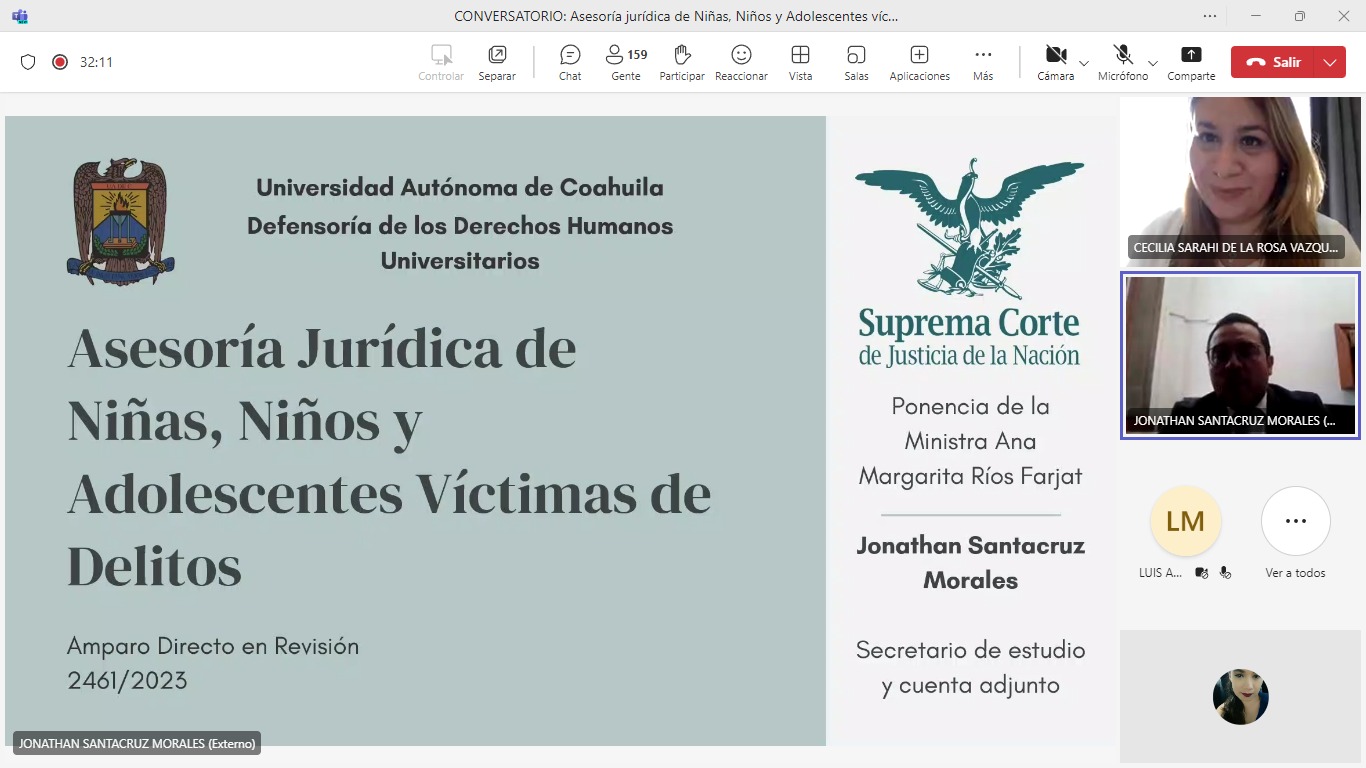Turn on the Cámara
This screenshot has height=768, width=1366.
click(x=1055, y=62)
